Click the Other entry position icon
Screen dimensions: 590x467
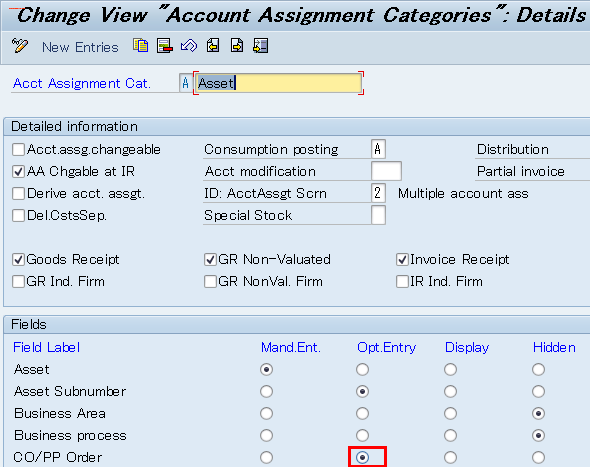click(261, 46)
